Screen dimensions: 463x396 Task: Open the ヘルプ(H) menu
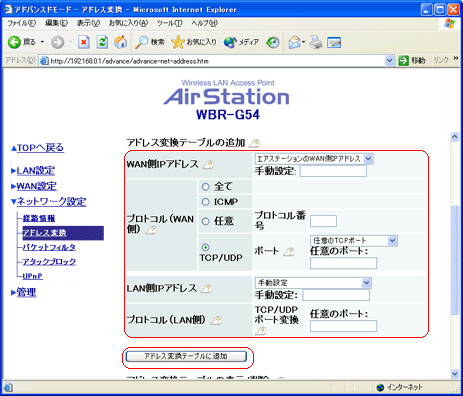[x=204, y=23]
